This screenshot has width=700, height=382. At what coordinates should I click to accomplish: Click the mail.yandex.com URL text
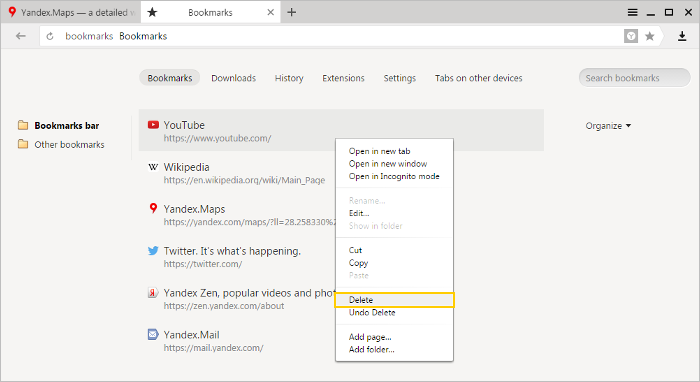[213, 348]
